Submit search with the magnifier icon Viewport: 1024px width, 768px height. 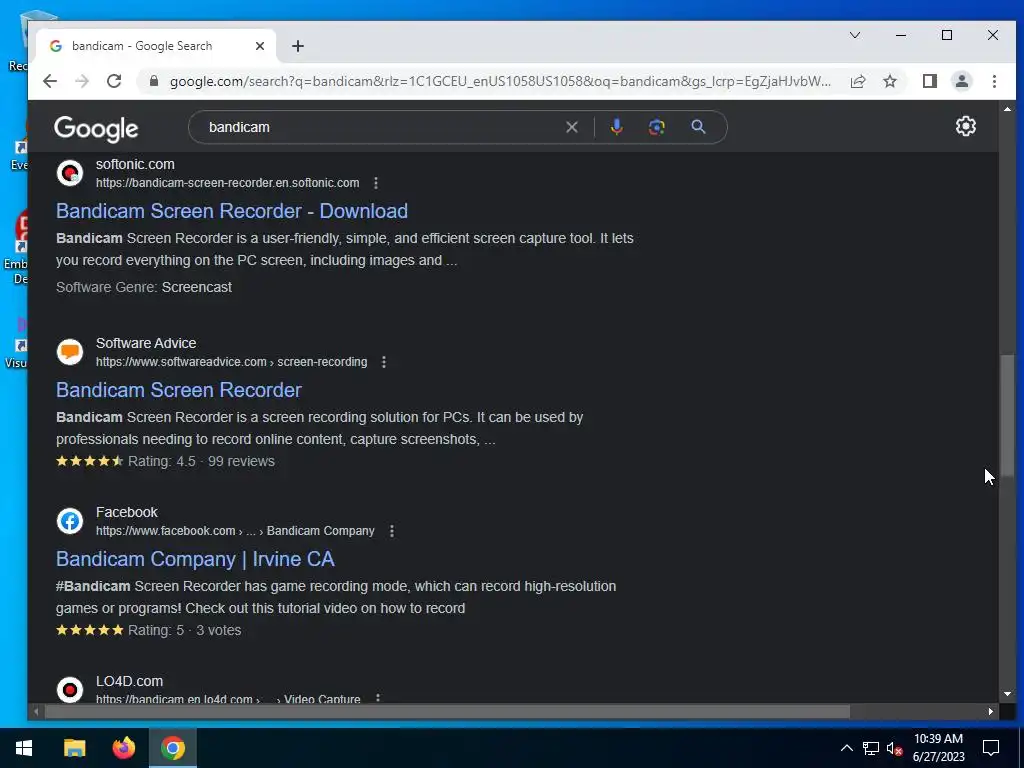click(x=698, y=127)
